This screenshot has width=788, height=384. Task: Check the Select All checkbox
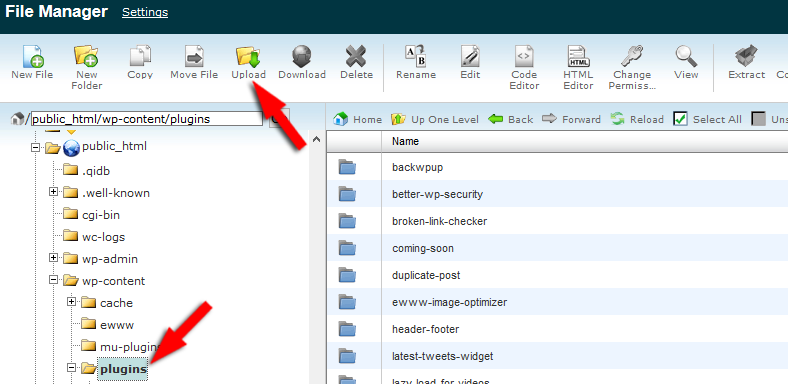pos(680,119)
